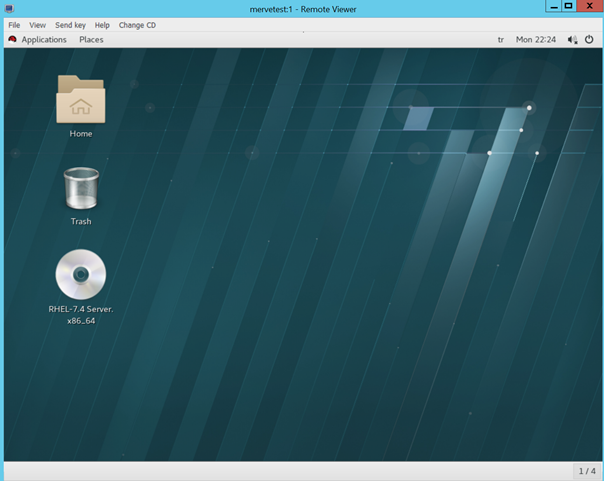Click the 1 / 4 workspace switcher
This screenshot has width=604, height=481.
[587, 471]
